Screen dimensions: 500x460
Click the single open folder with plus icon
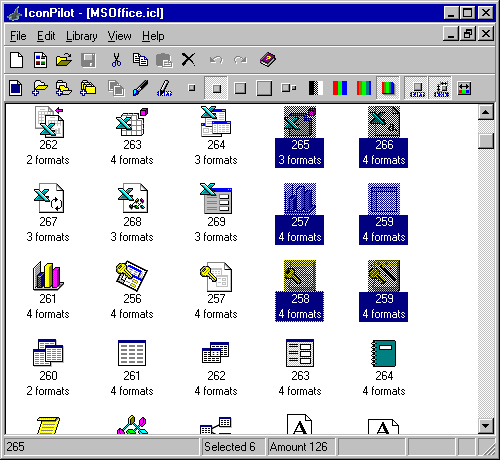point(40,88)
